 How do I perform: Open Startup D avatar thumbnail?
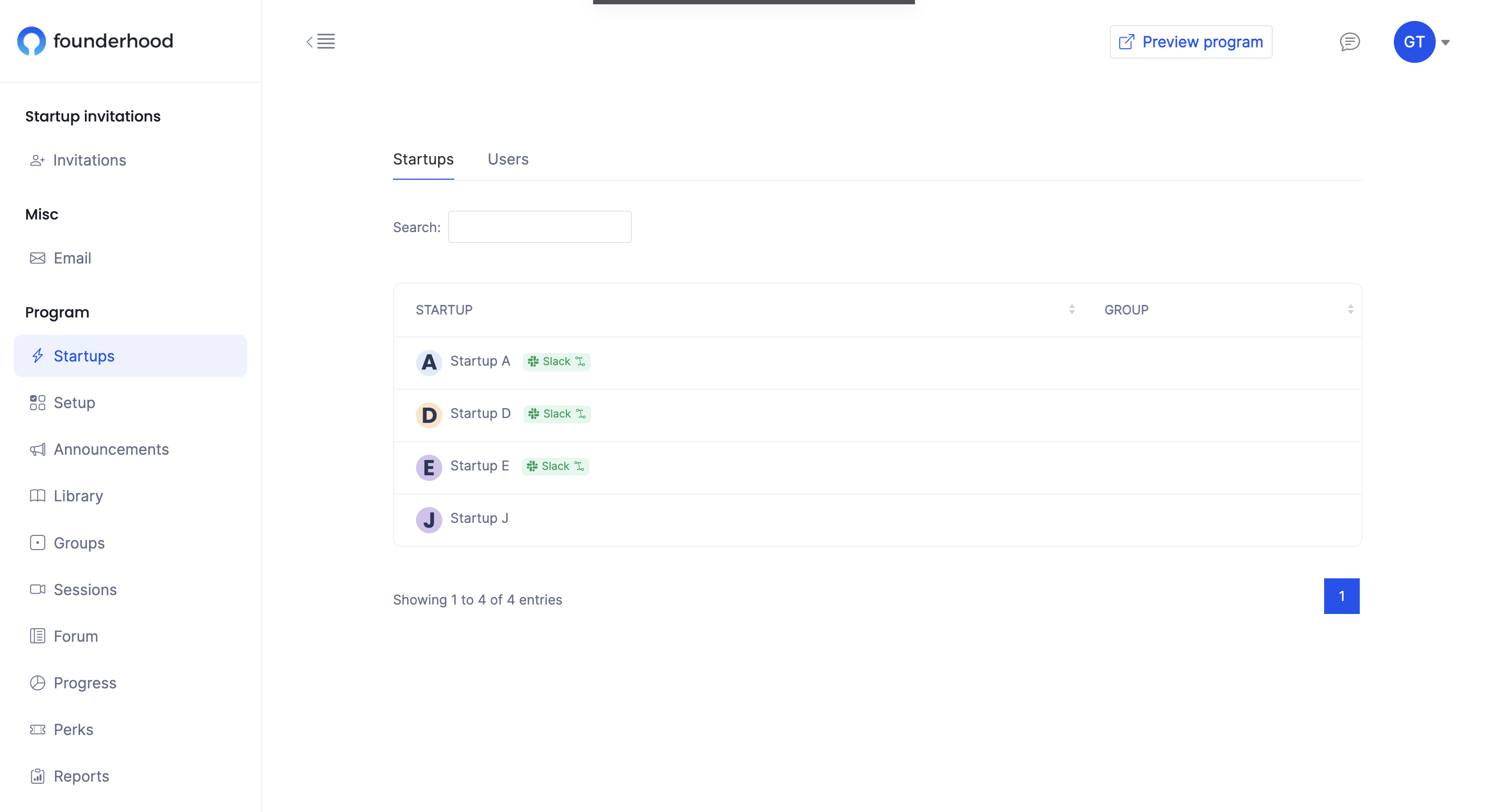(x=428, y=414)
